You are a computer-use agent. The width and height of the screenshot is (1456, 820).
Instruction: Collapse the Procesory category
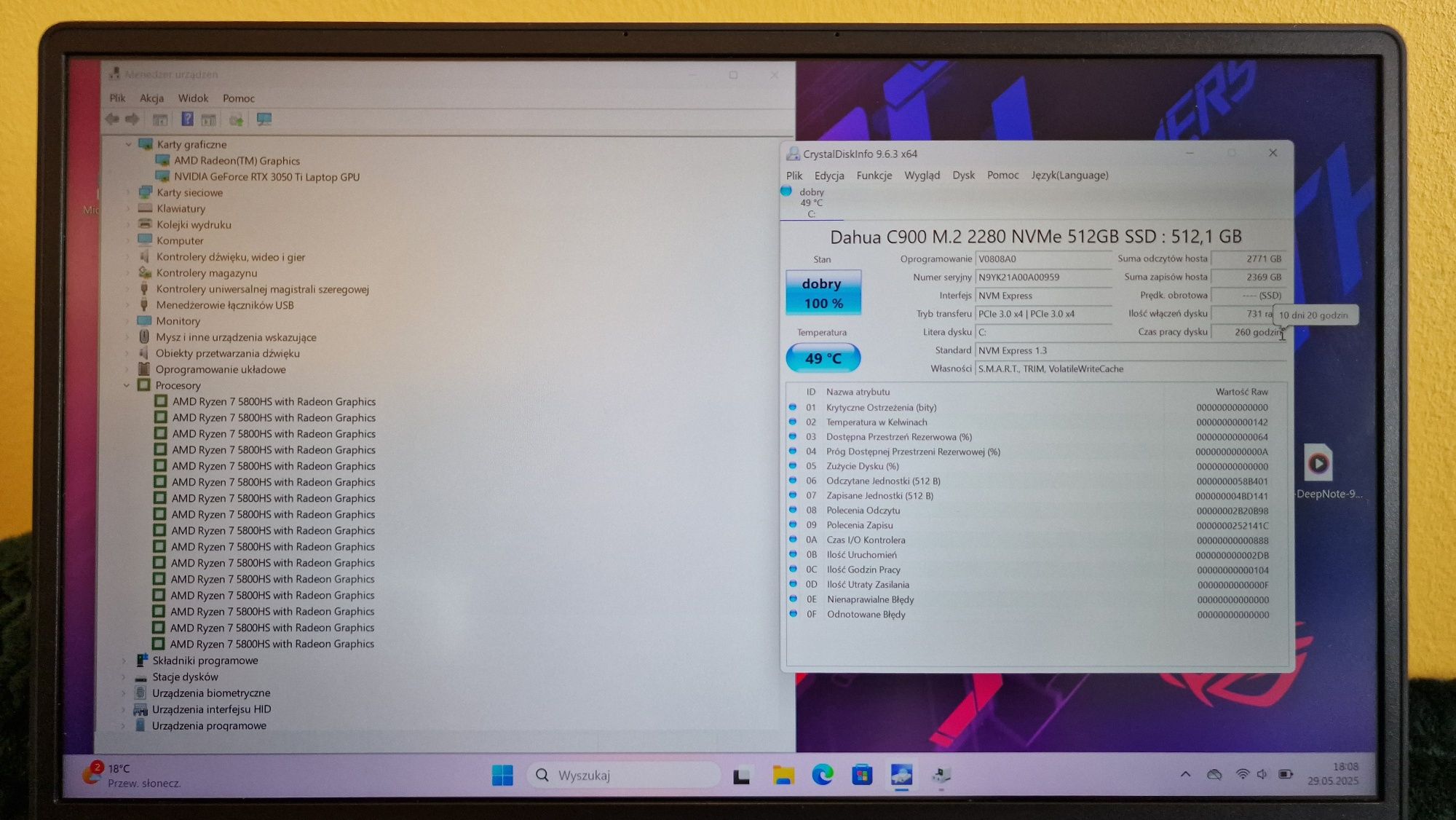pyautogui.click(x=127, y=385)
